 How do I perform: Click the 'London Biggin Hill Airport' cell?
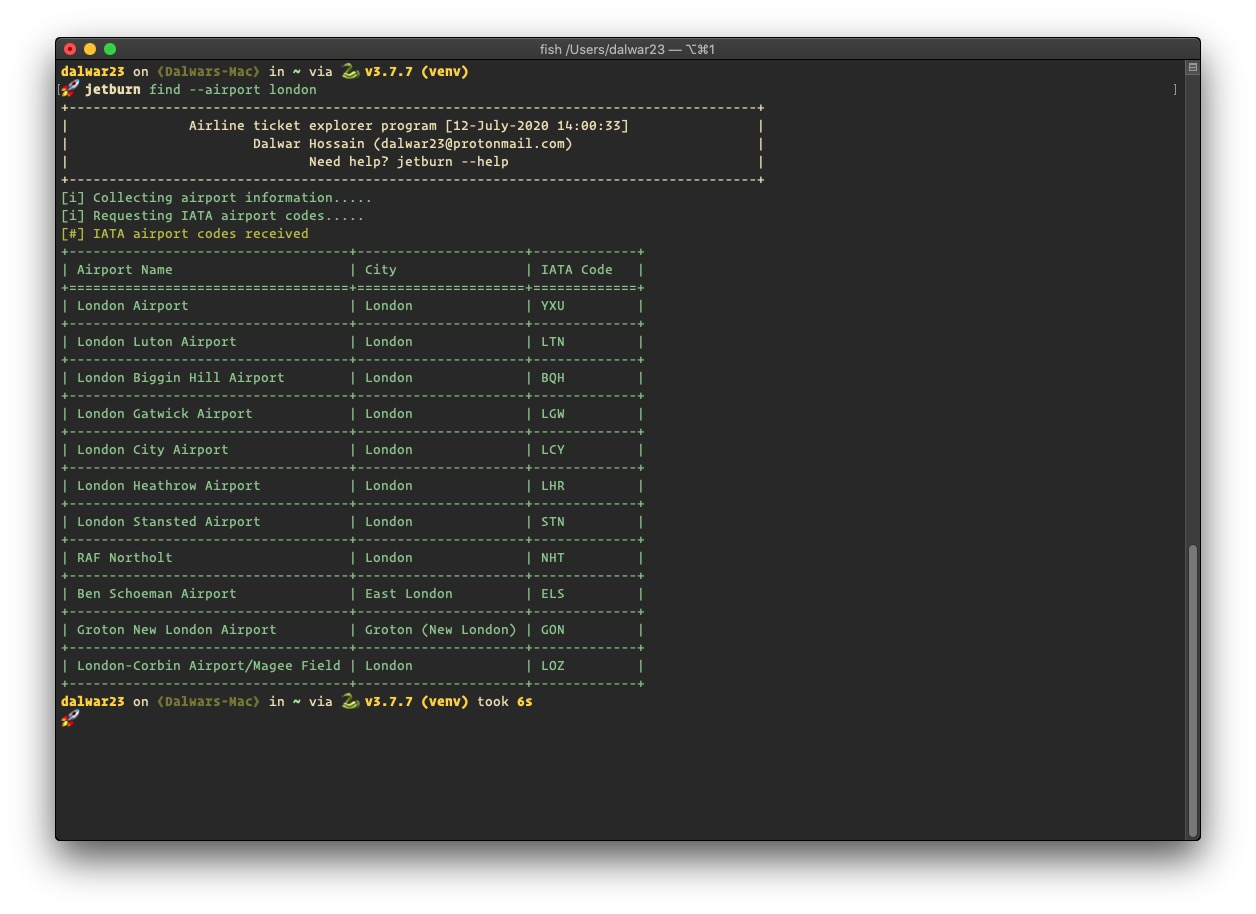181,377
